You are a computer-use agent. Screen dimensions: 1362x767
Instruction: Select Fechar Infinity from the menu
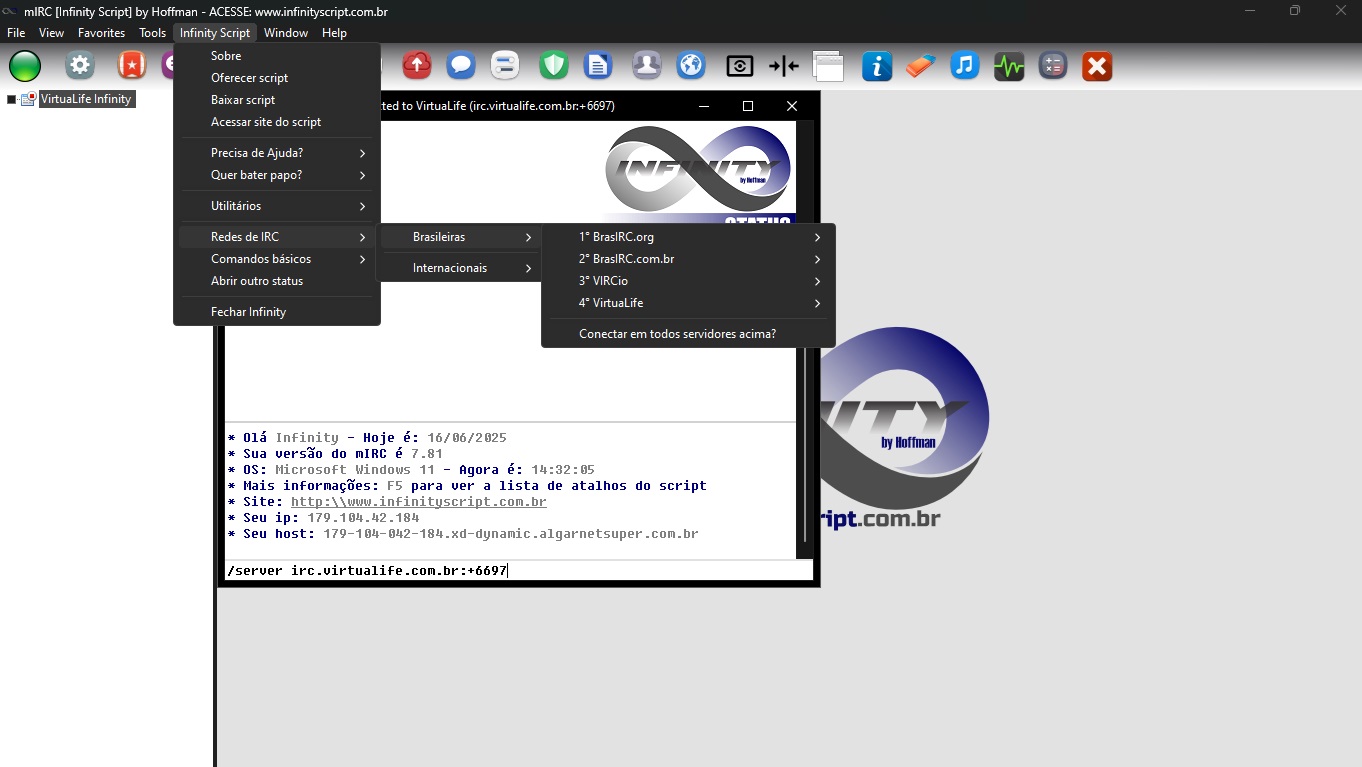point(248,312)
